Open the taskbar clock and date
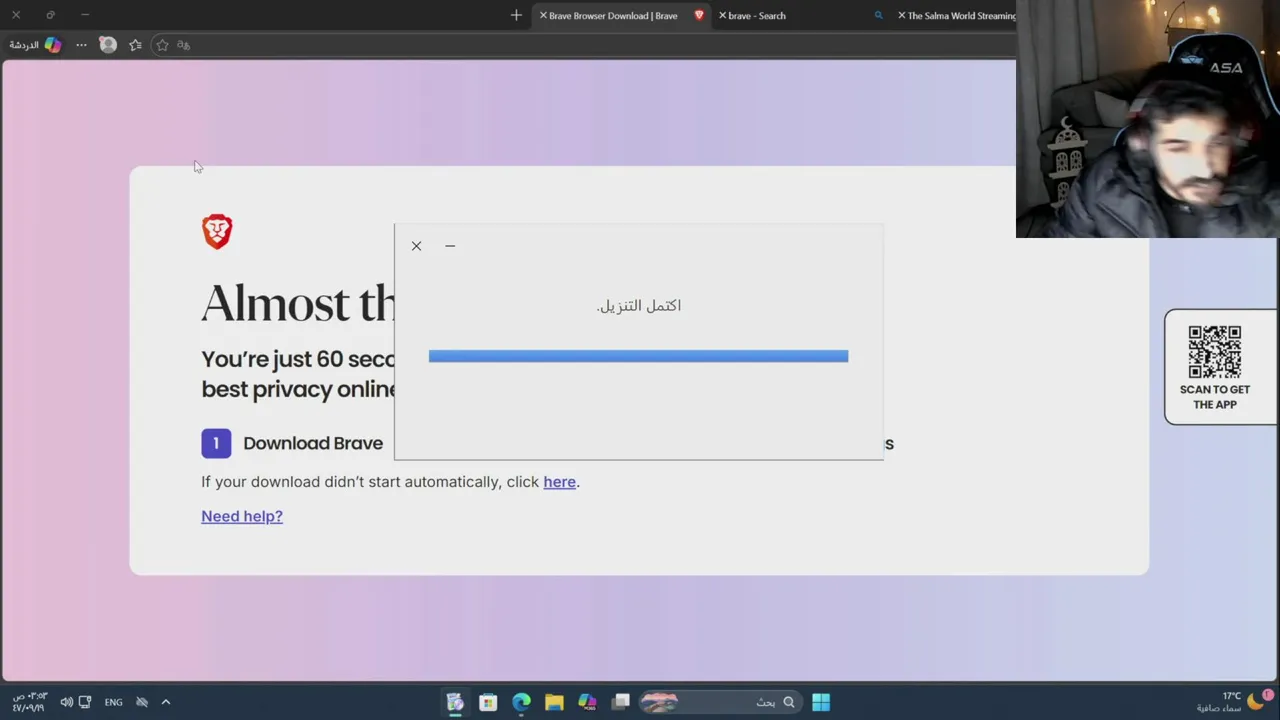The width and height of the screenshot is (1280, 720). point(29,702)
